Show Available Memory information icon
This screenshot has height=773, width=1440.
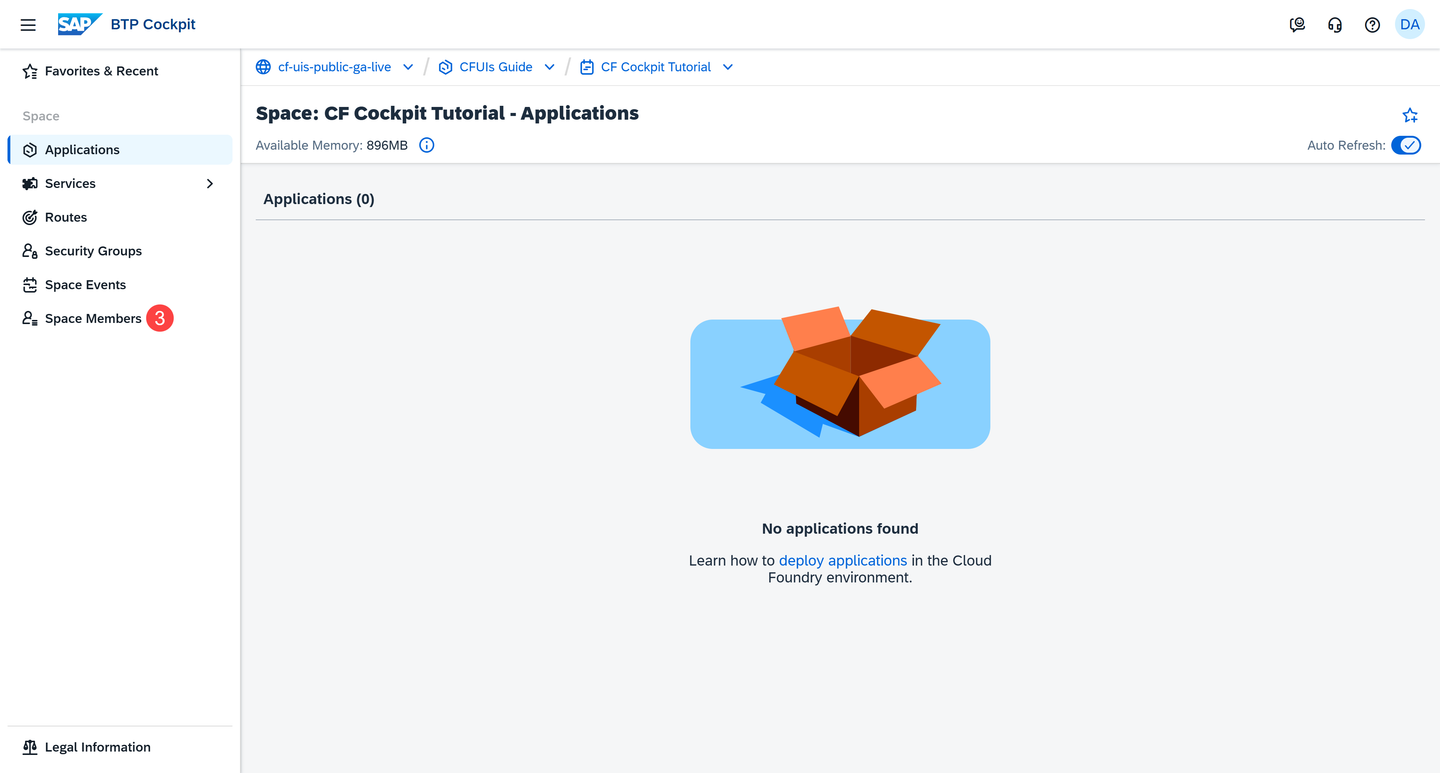pos(427,145)
